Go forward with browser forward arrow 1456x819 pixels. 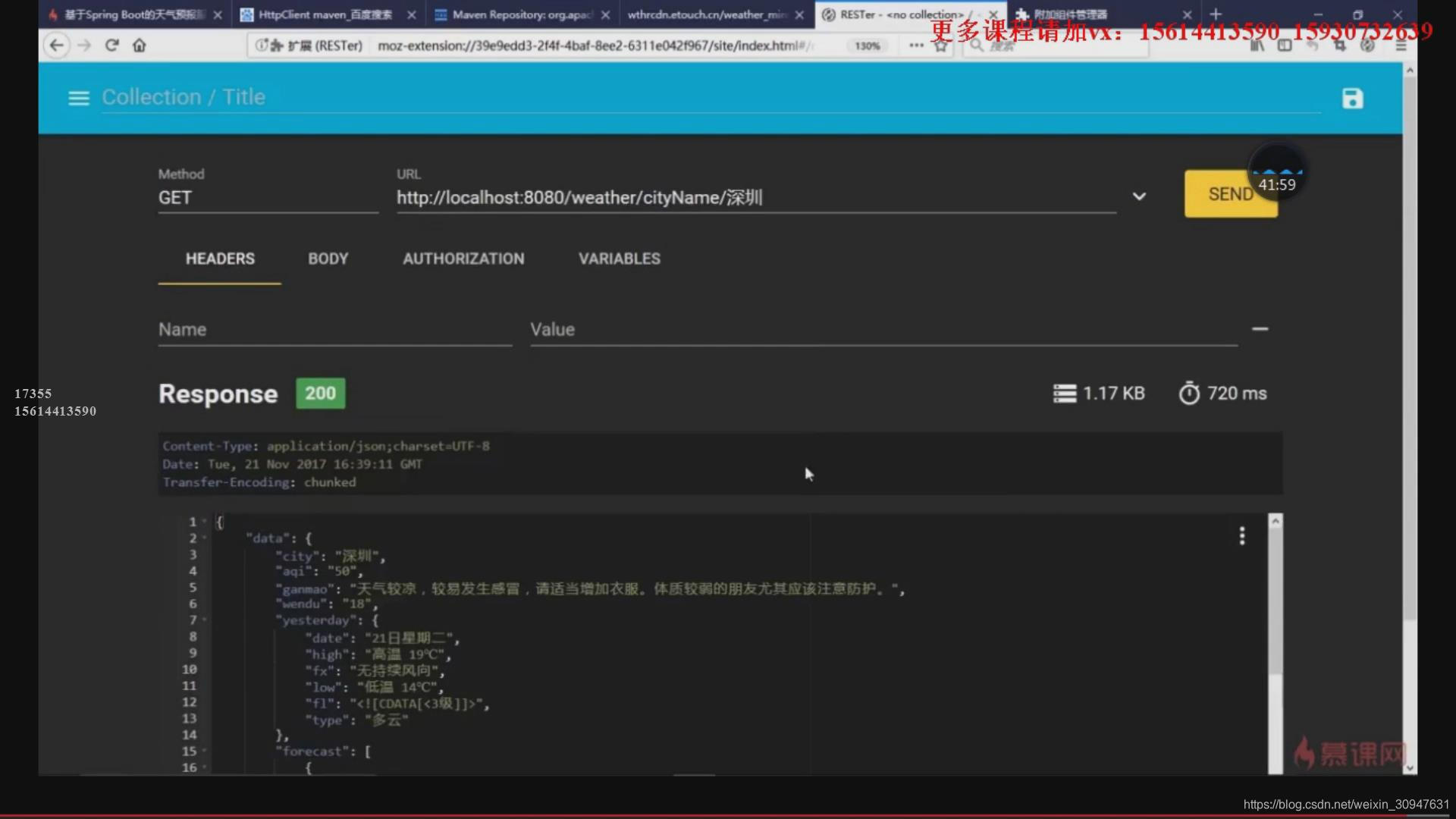pyautogui.click(x=84, y=45)
